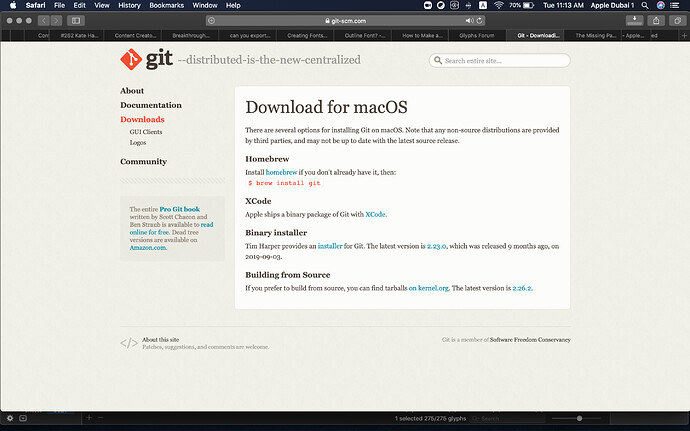Go back with Safari back arrow
This screenshot has height=431, width=690.
[44, 21]
